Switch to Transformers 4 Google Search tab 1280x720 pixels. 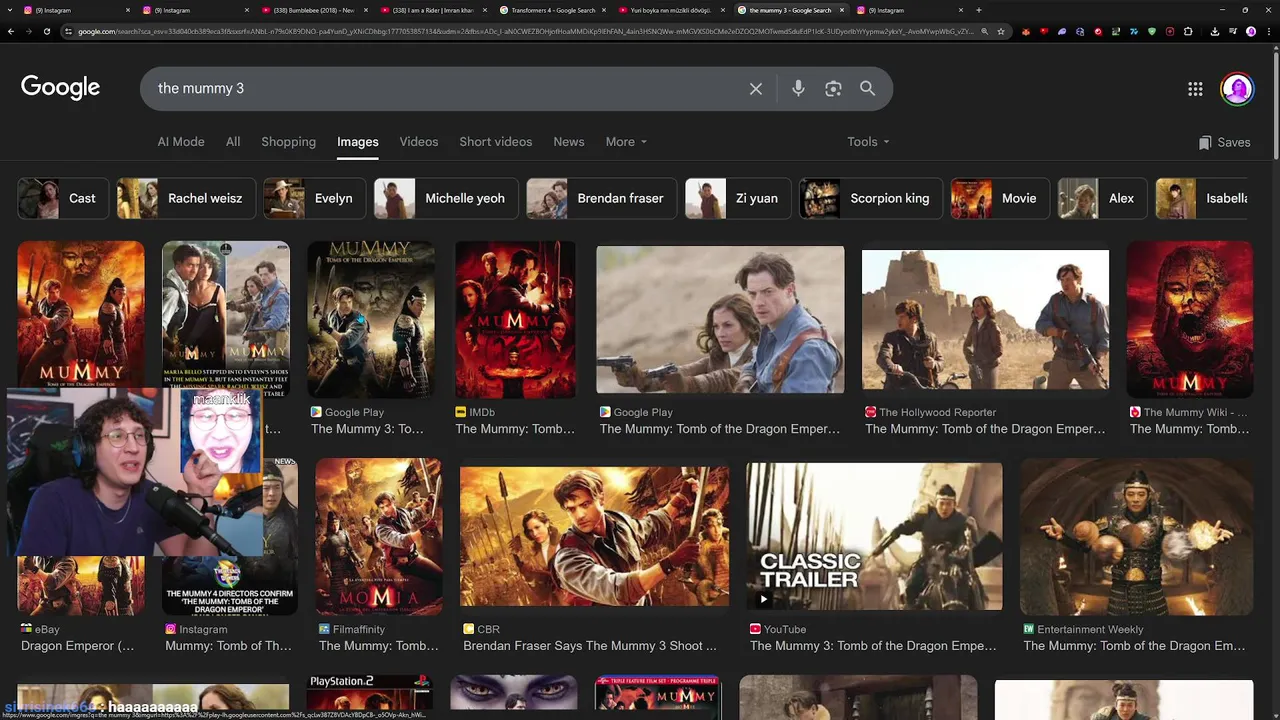coord(552,10)
